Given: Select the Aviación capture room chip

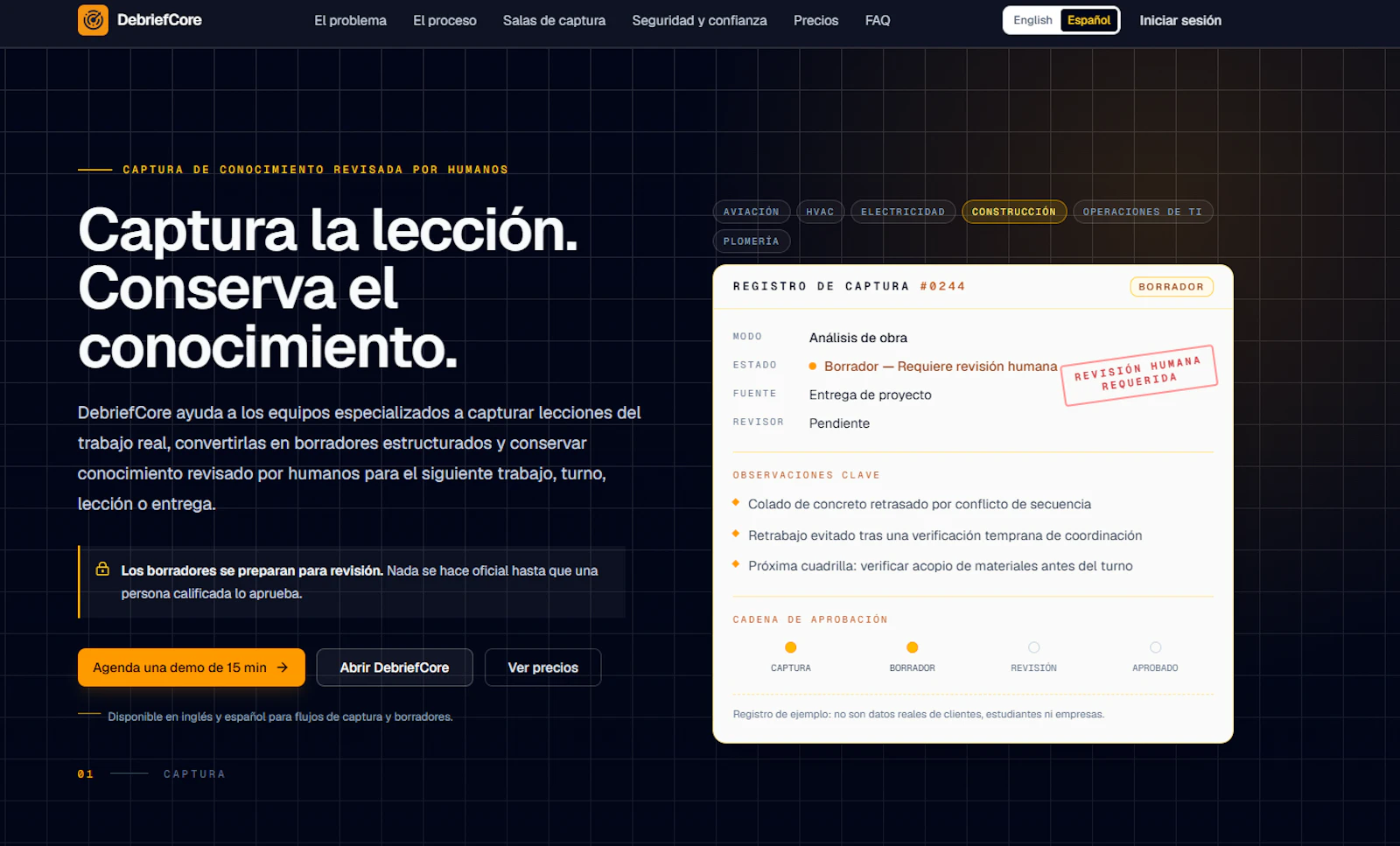Looking at the screenshot, I should (x=752, y=212).
